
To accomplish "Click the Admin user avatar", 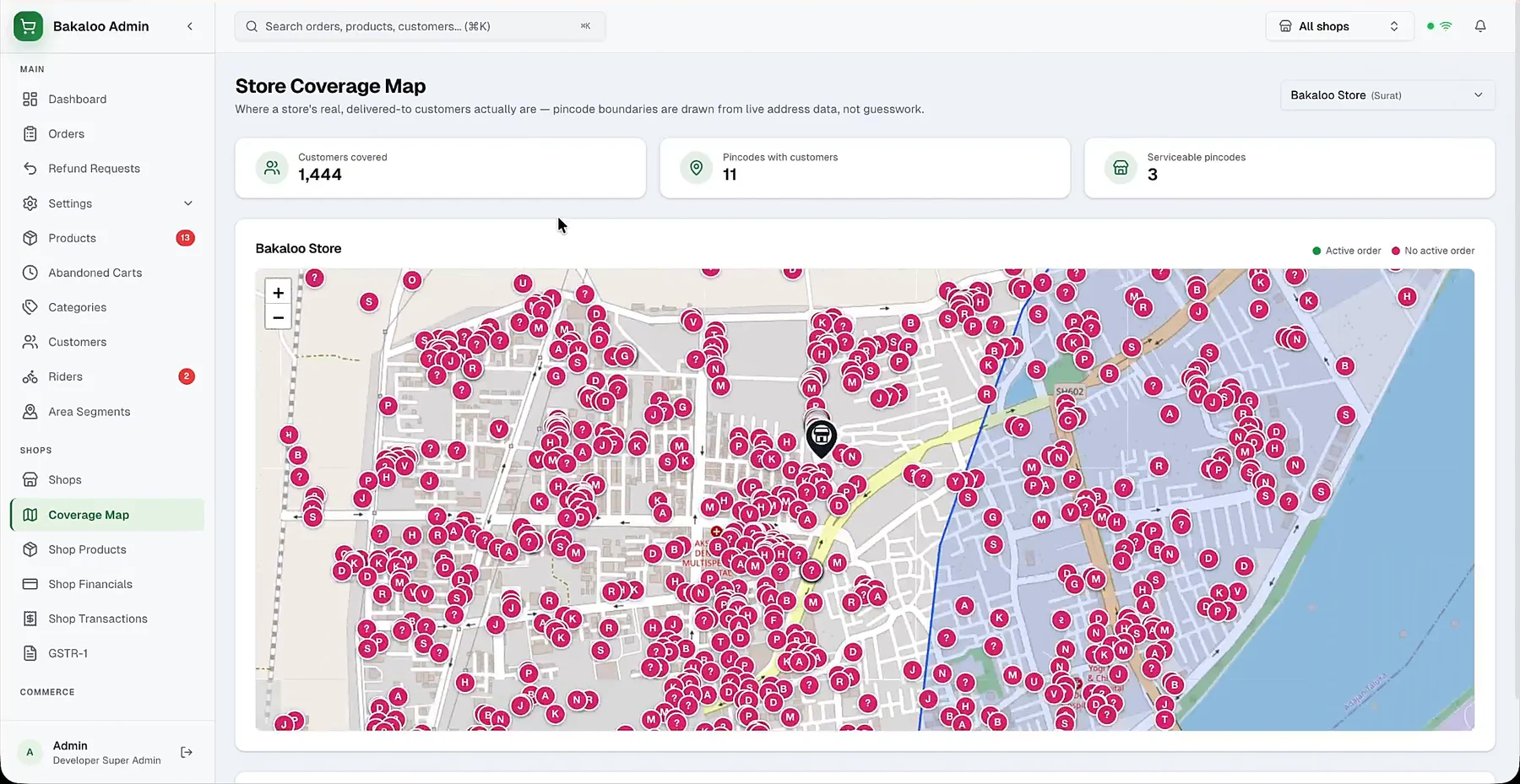I will click(x=30, y=752).
